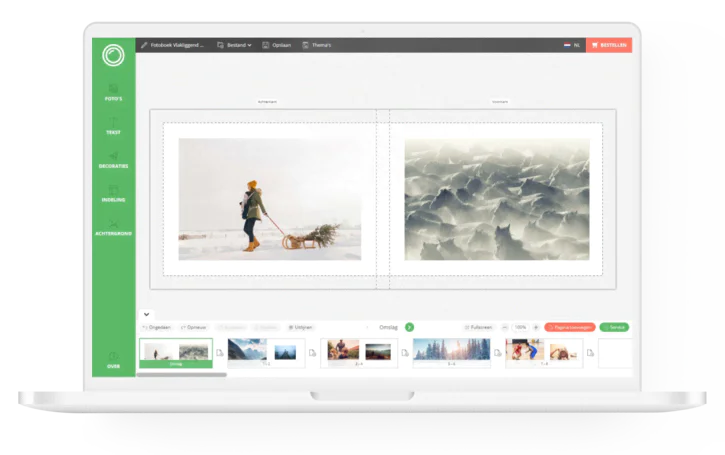Click the round logo in the sidebar
Image resolution: width=725 pixels, height=455 pixels.
click(113, 55)
